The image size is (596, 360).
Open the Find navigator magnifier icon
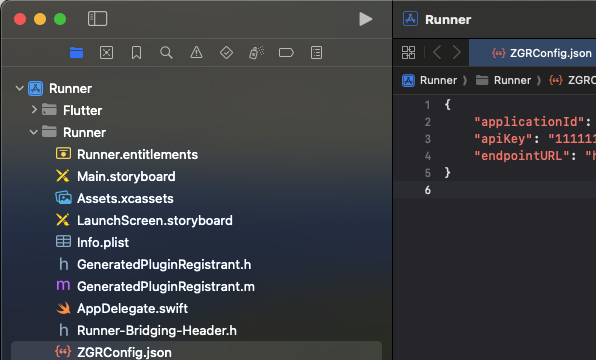[166, 52]
